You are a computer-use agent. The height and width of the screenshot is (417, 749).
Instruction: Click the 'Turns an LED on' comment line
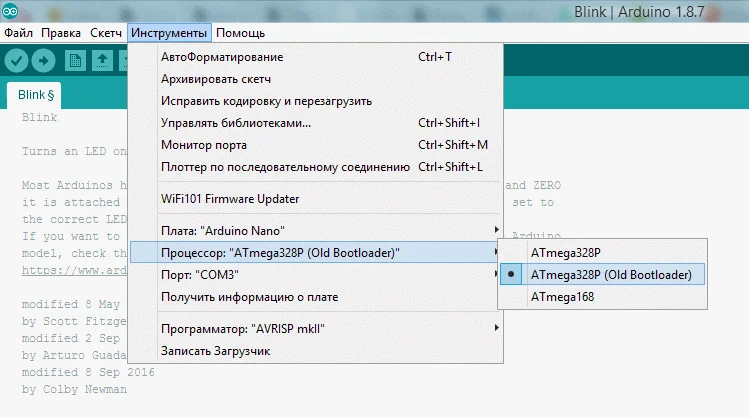click(x=74, y=151)
